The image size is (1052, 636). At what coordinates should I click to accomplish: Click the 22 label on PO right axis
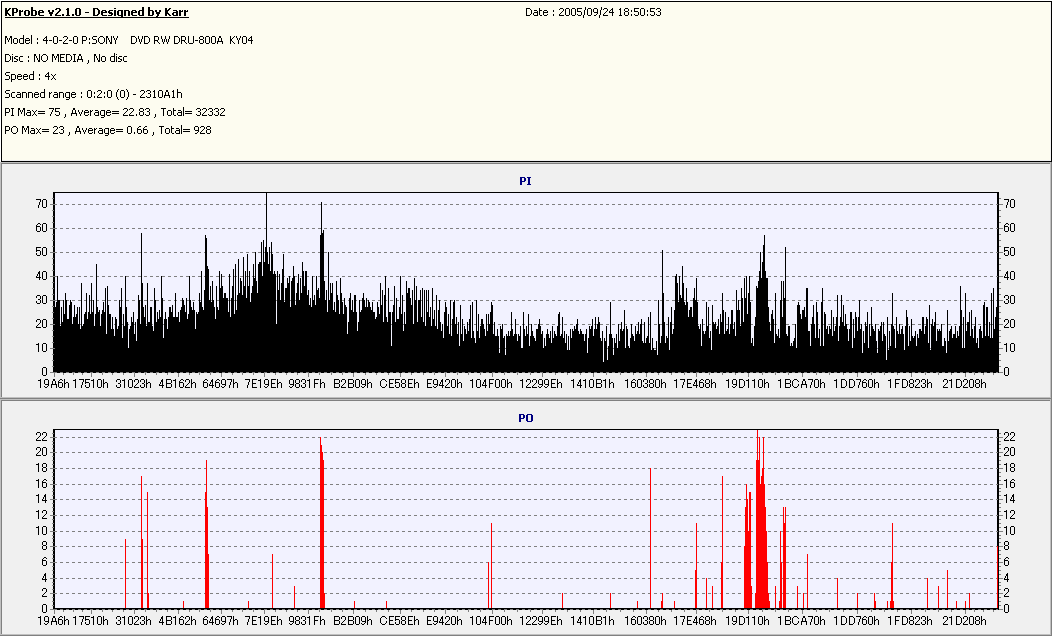point(1009,437)
